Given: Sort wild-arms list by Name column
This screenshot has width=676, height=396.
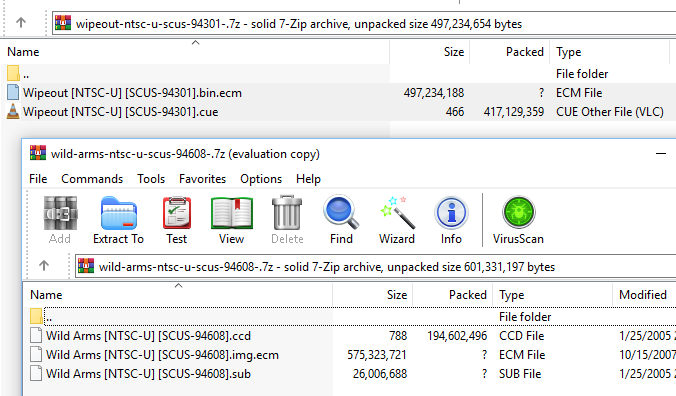Looking at the screenshot, I should [x=178, y=295].
